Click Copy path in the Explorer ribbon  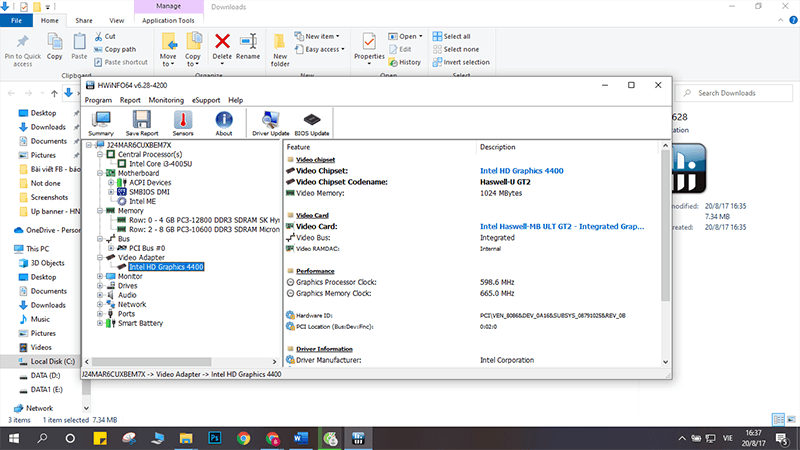pyautogui.click(x=115, y=49)
